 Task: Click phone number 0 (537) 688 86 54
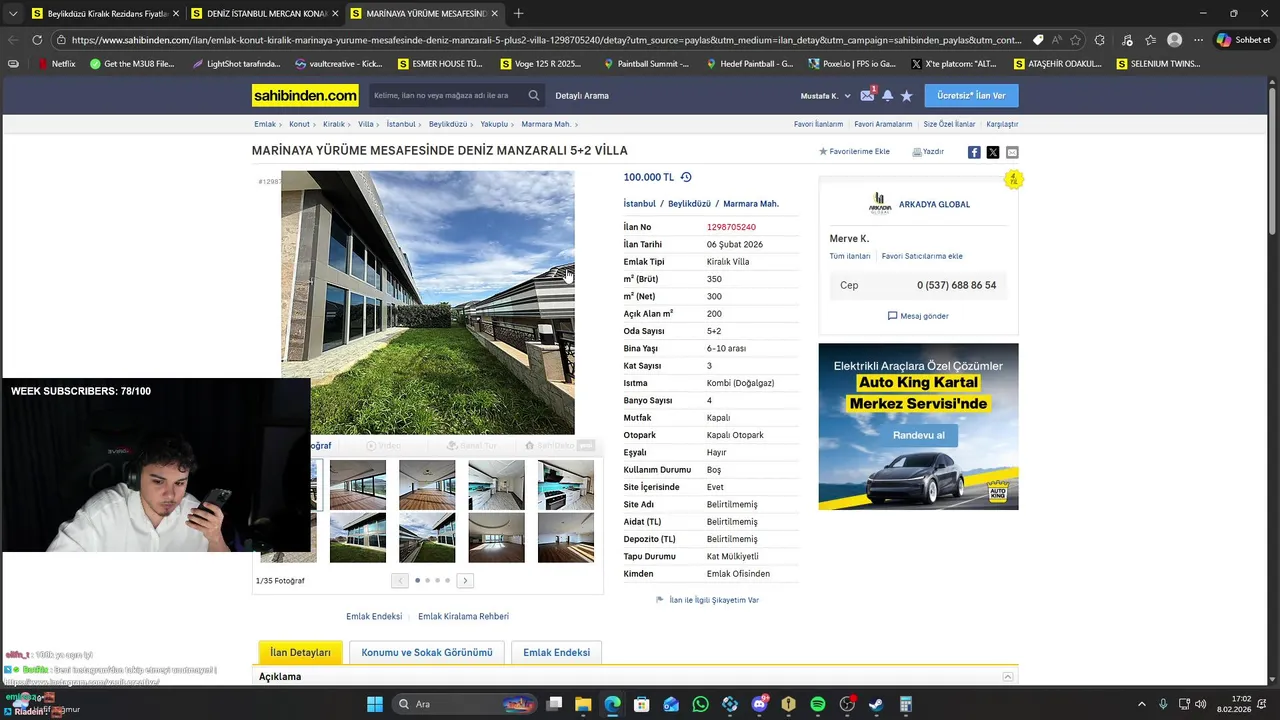(956, 285)
